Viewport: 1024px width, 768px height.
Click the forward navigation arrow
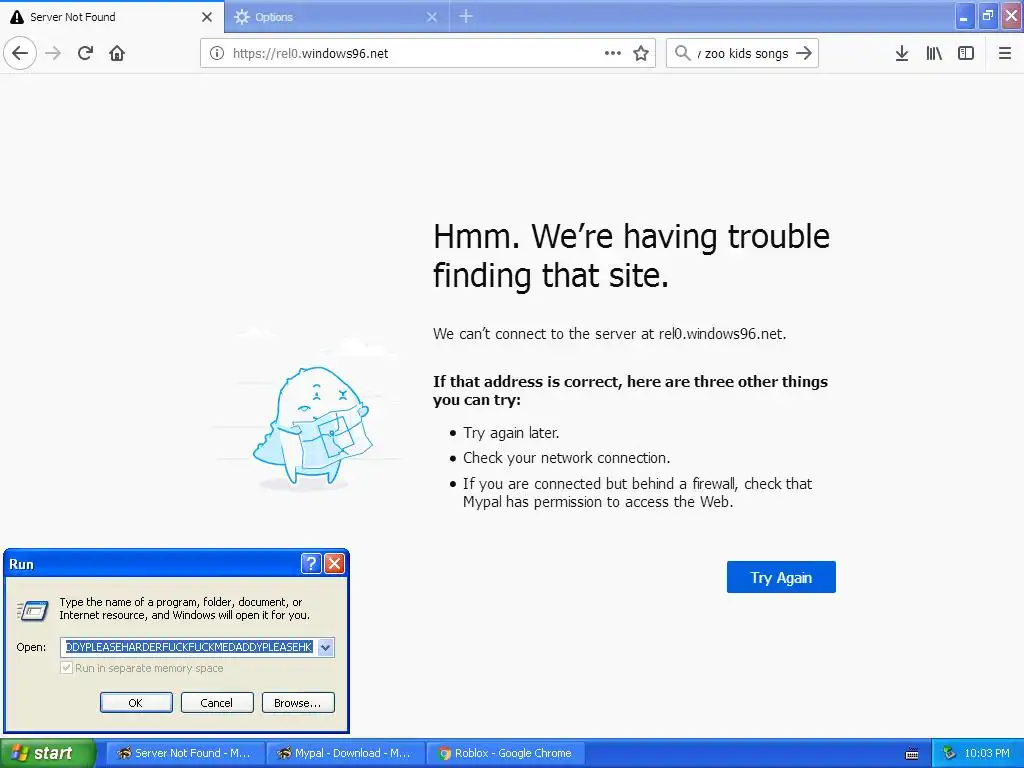pos(53,53)
